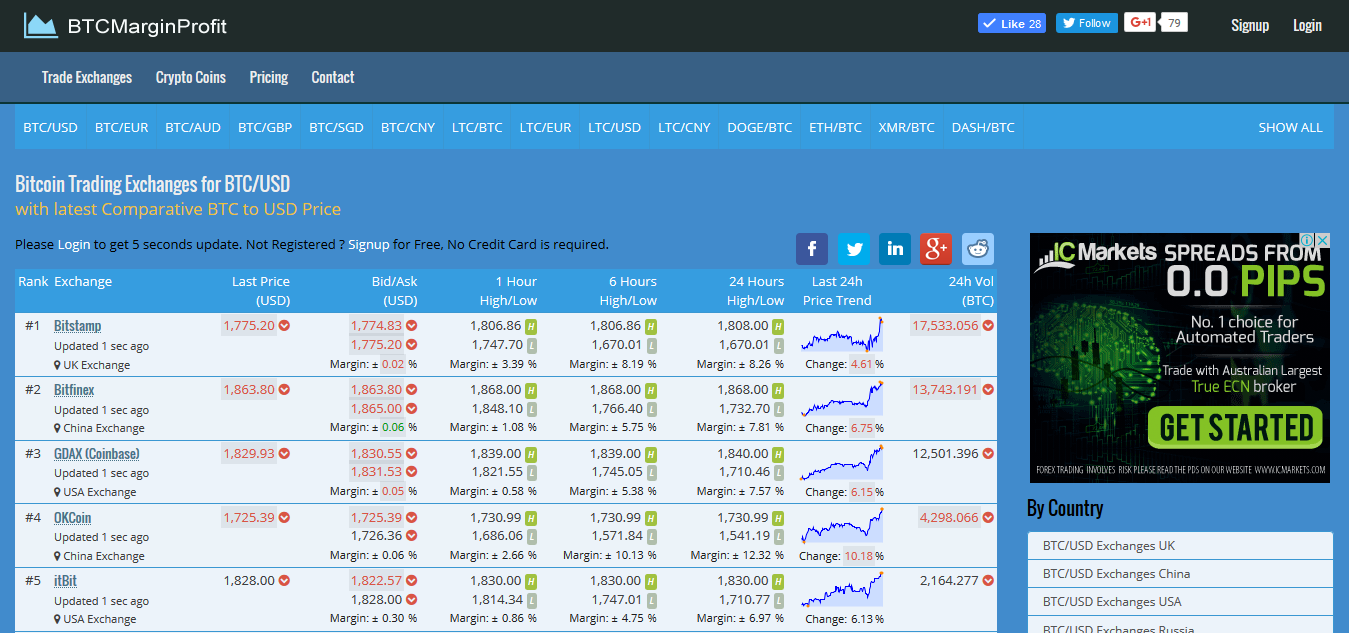Share page on Google Plus icon
The width and height of the screenshot is (1349, 633).
coord(936,249)
